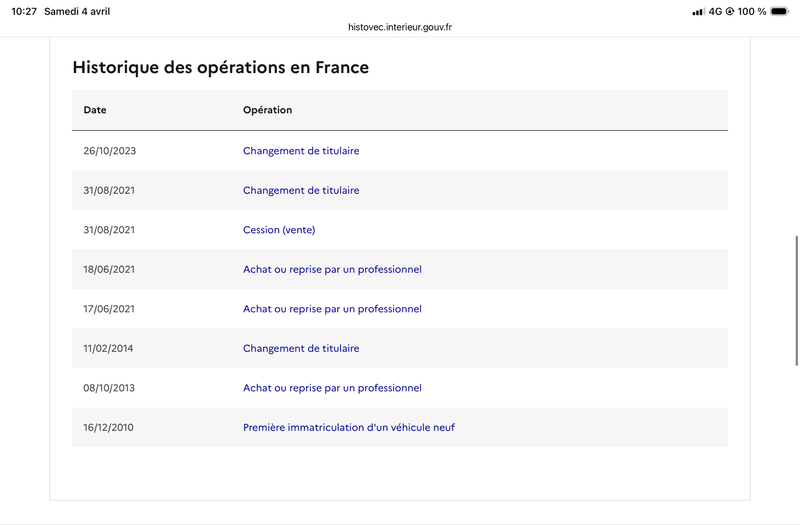This screenshot has height=525, width=800.
Task: Open the 26/10/2023 Changement de titulaire link
Action: 301,151
